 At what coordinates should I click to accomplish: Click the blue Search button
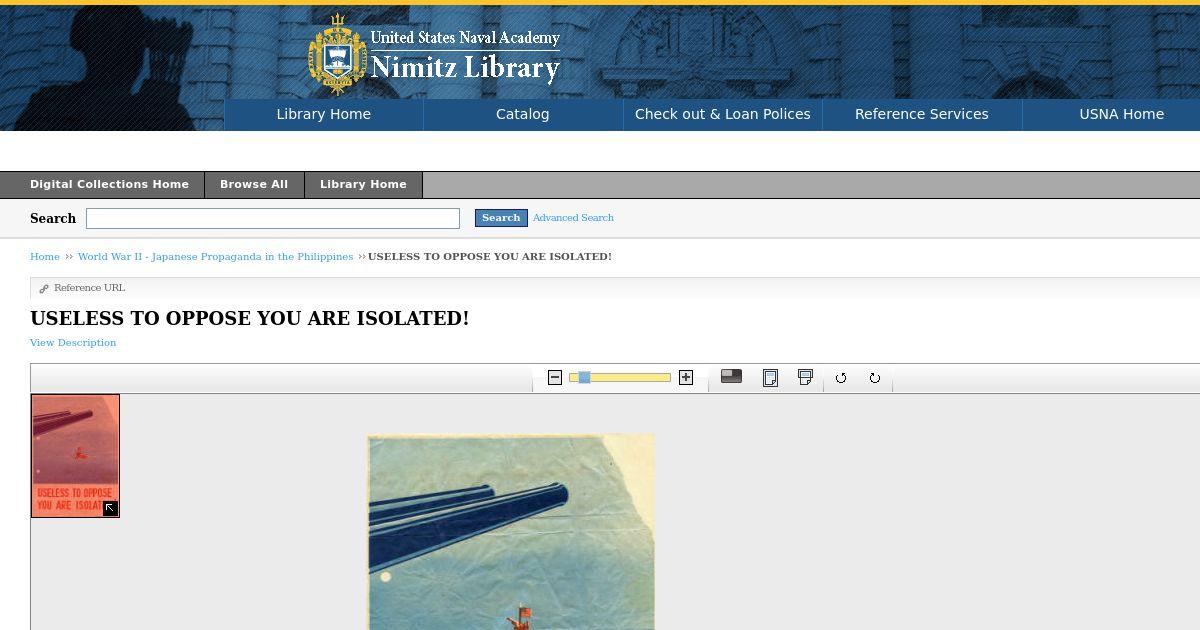click(x=501, y=217)
